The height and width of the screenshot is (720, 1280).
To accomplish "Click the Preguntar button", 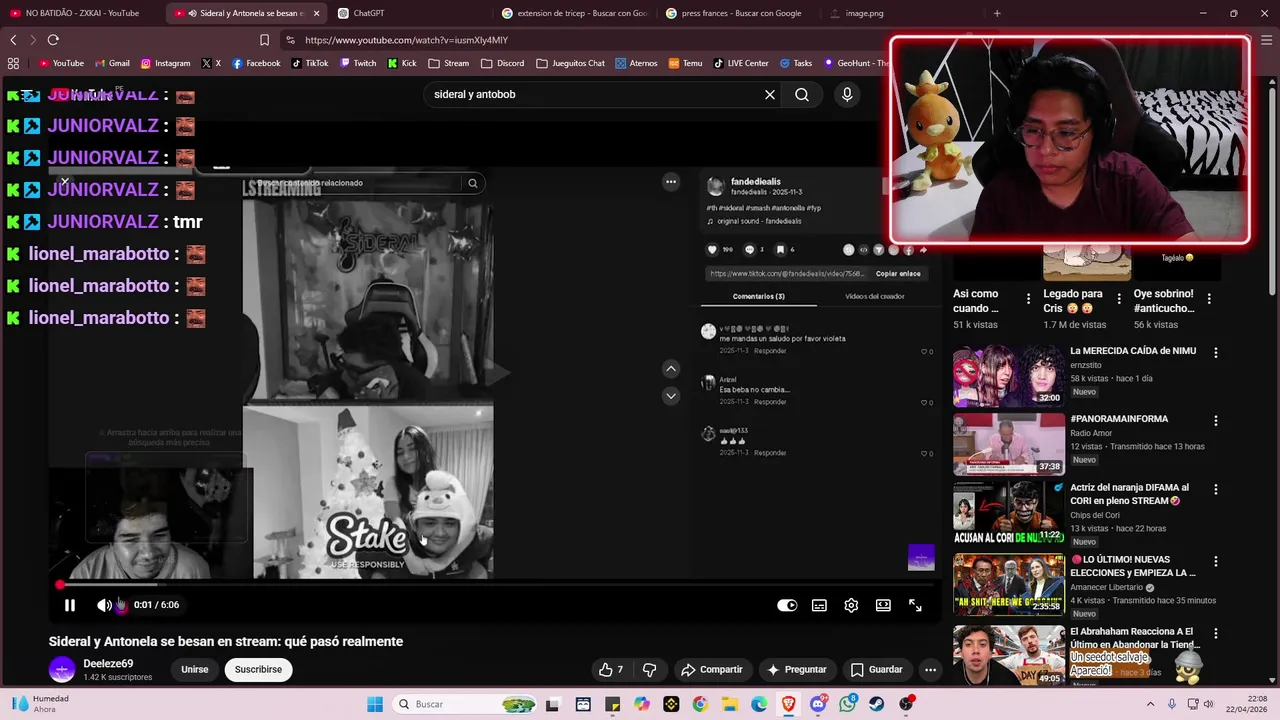I will 796,670.
